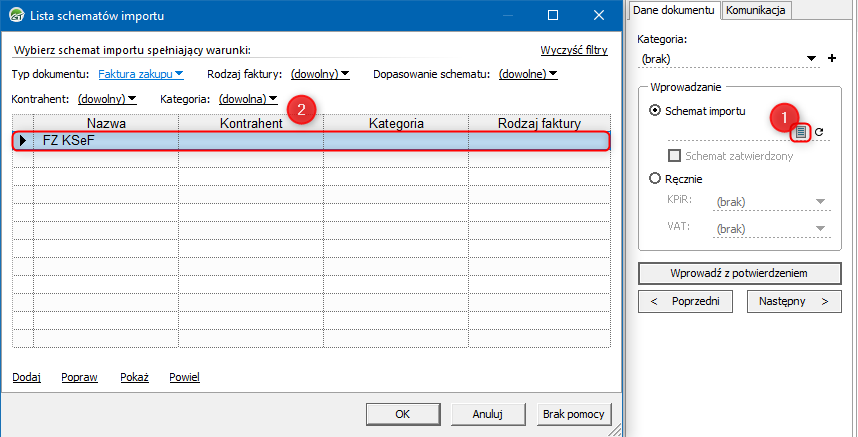Click the Brak pomocy button
The height and width of the screenshot is (437, 858).
[574, 414]
